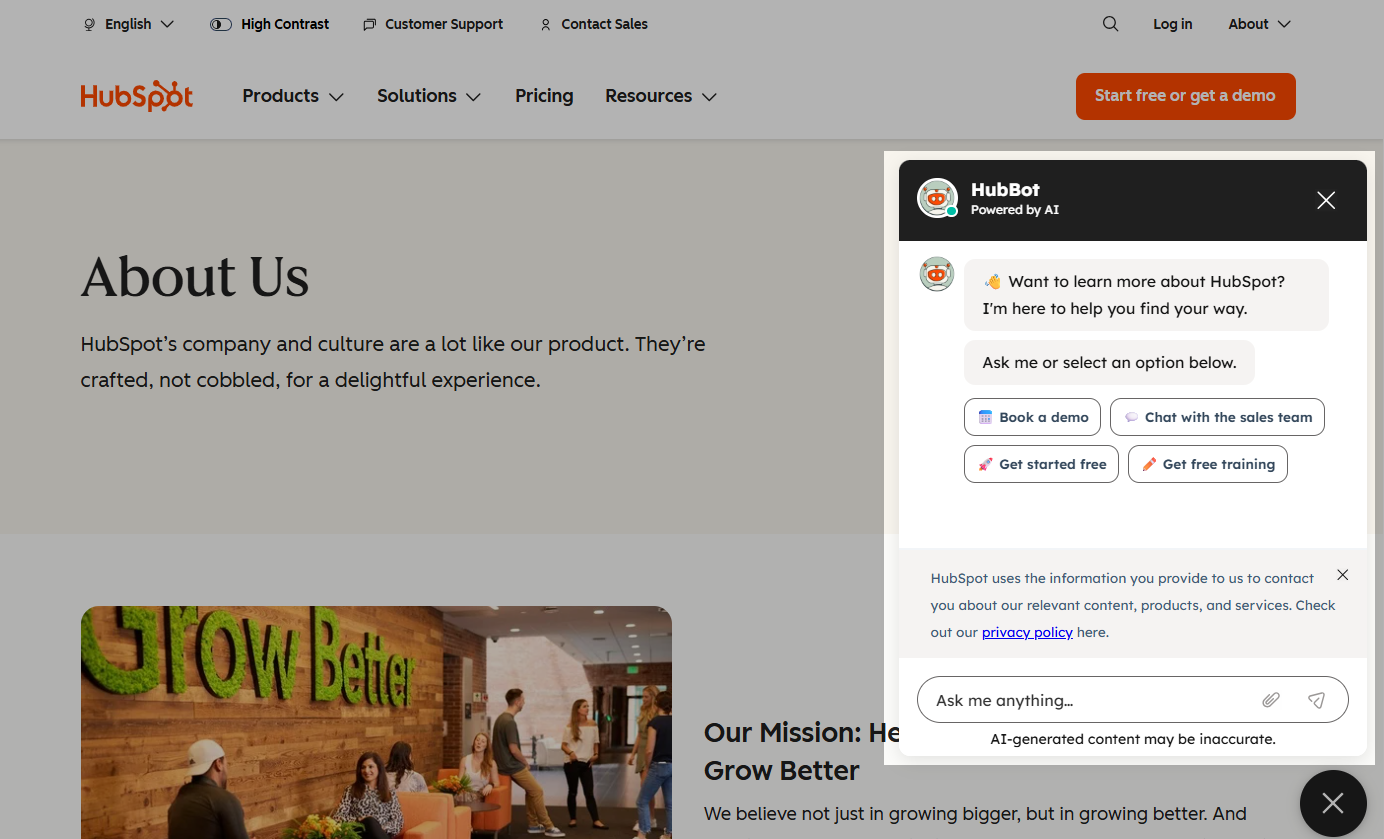Choose Get started free option
1384x839 pixels.
tap(1041, 464)
